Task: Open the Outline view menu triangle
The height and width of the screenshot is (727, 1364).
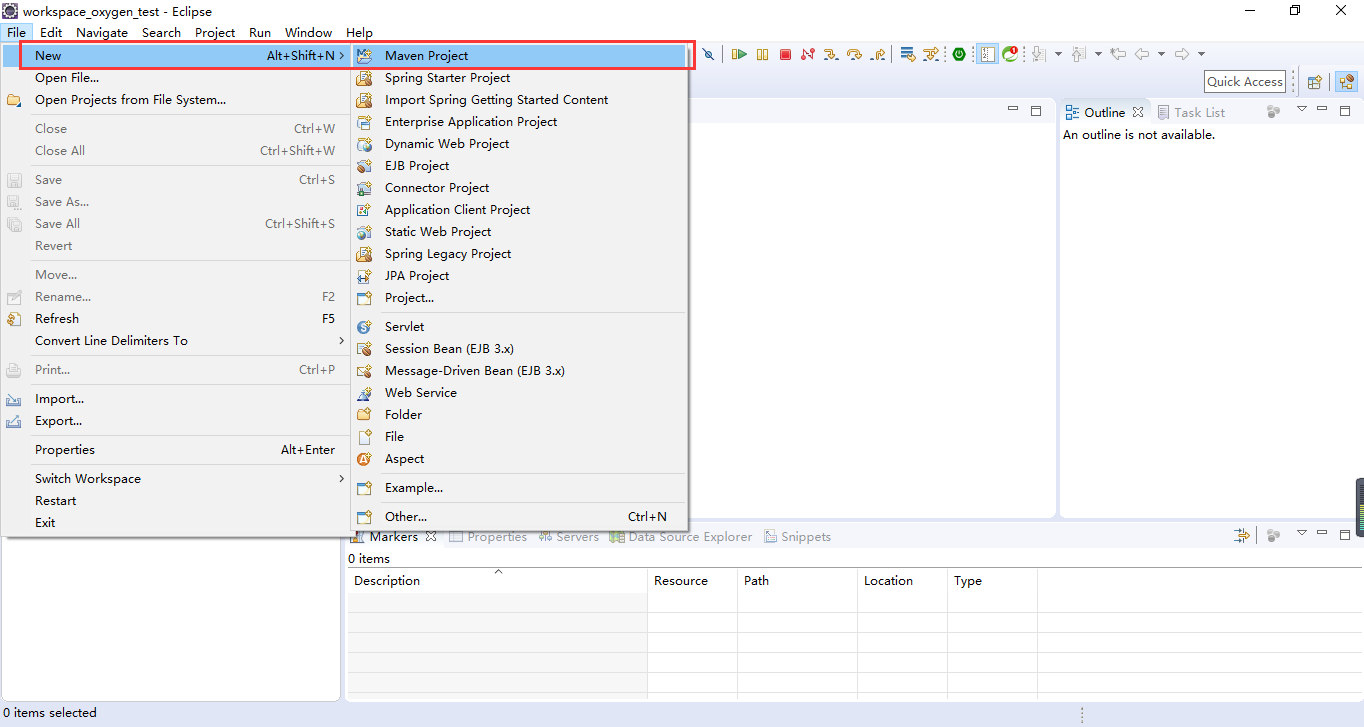Action: (1302, 108)
